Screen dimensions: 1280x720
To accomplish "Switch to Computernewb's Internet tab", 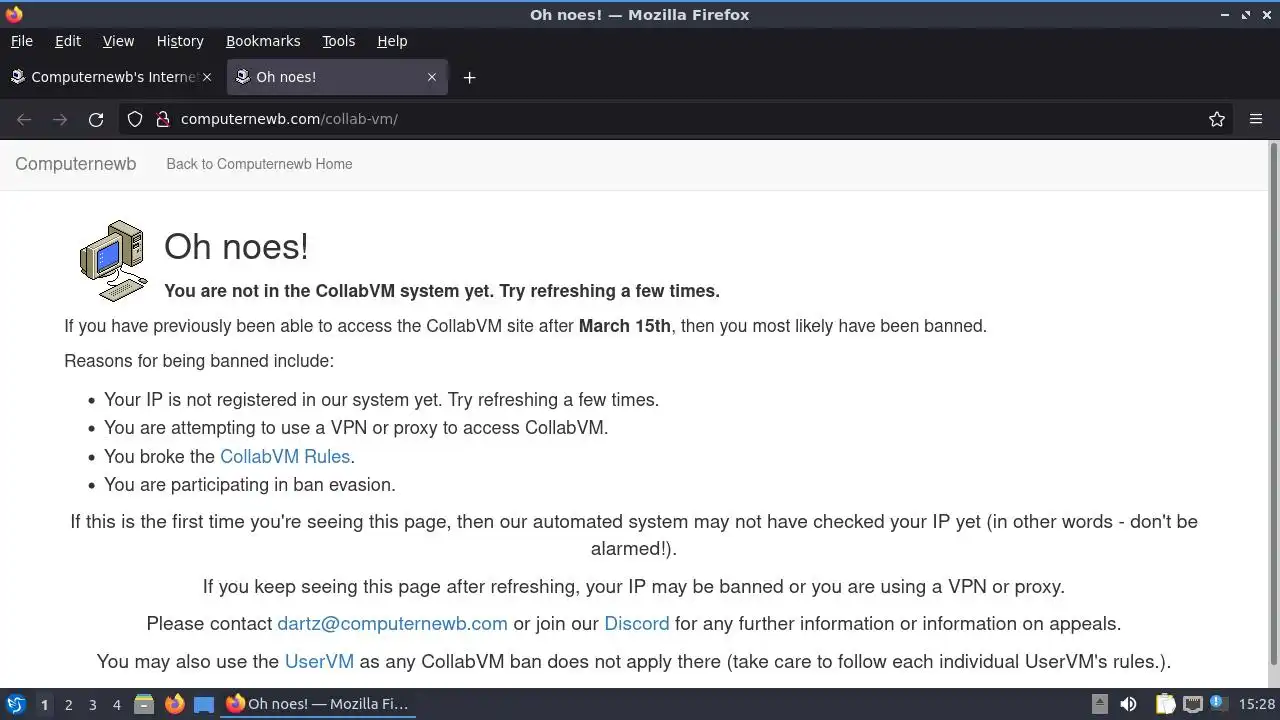I will pos(111,77).
